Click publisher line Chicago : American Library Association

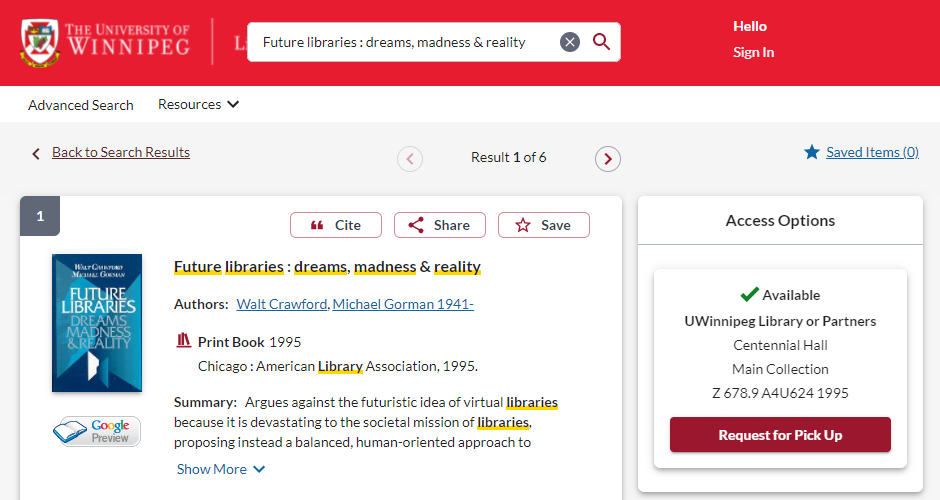(338, 366)
